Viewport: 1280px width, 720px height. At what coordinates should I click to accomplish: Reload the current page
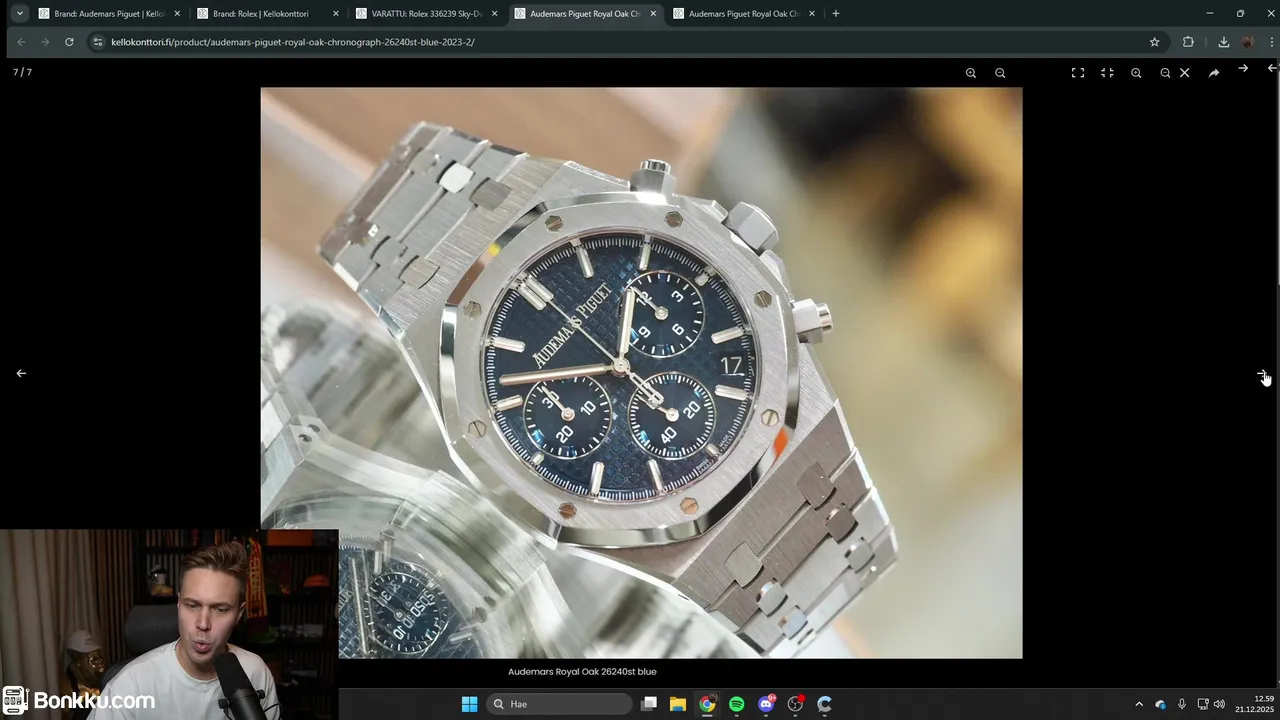coord(69,42)
